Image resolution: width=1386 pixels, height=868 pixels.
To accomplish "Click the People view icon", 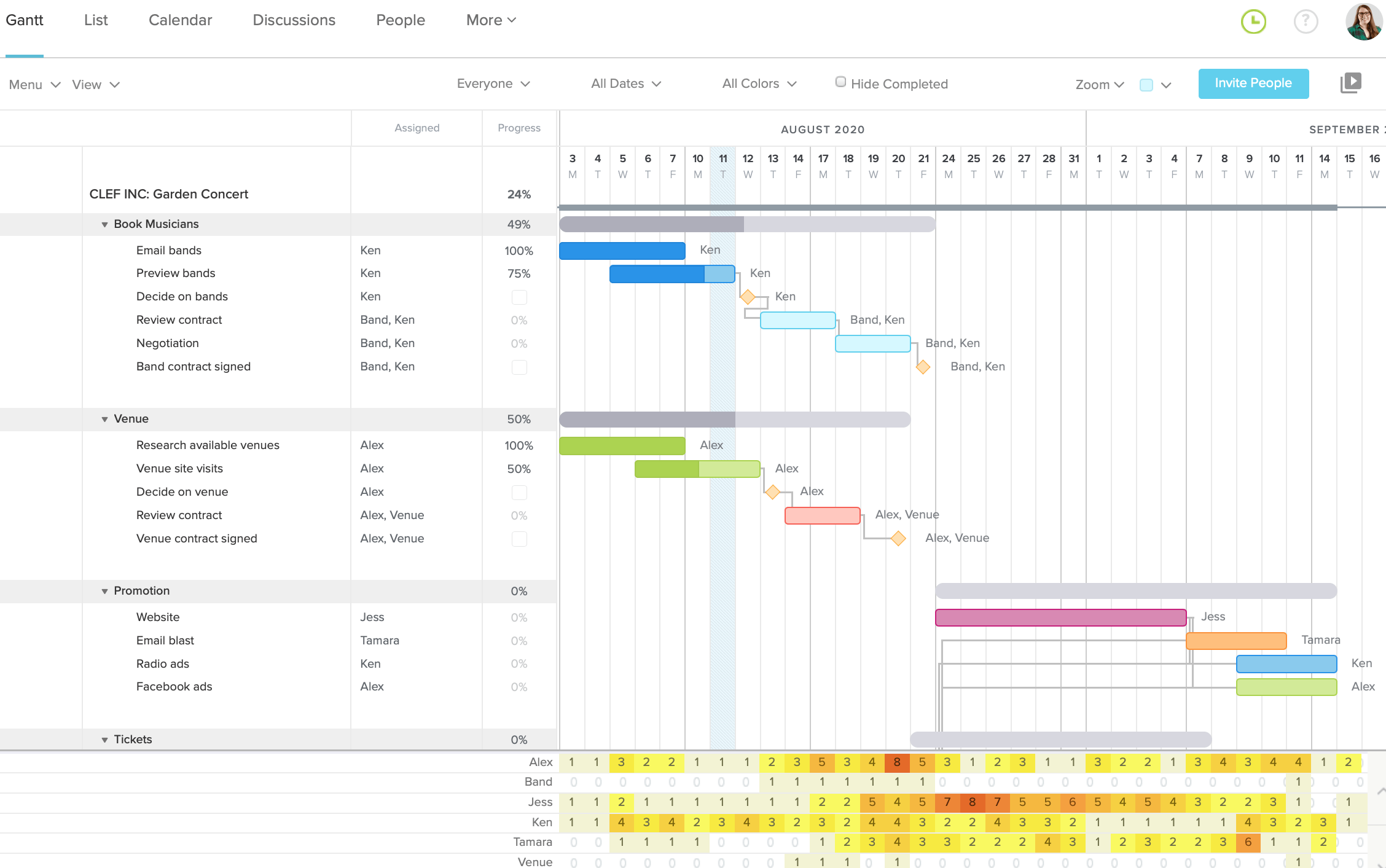I will 400,19.
